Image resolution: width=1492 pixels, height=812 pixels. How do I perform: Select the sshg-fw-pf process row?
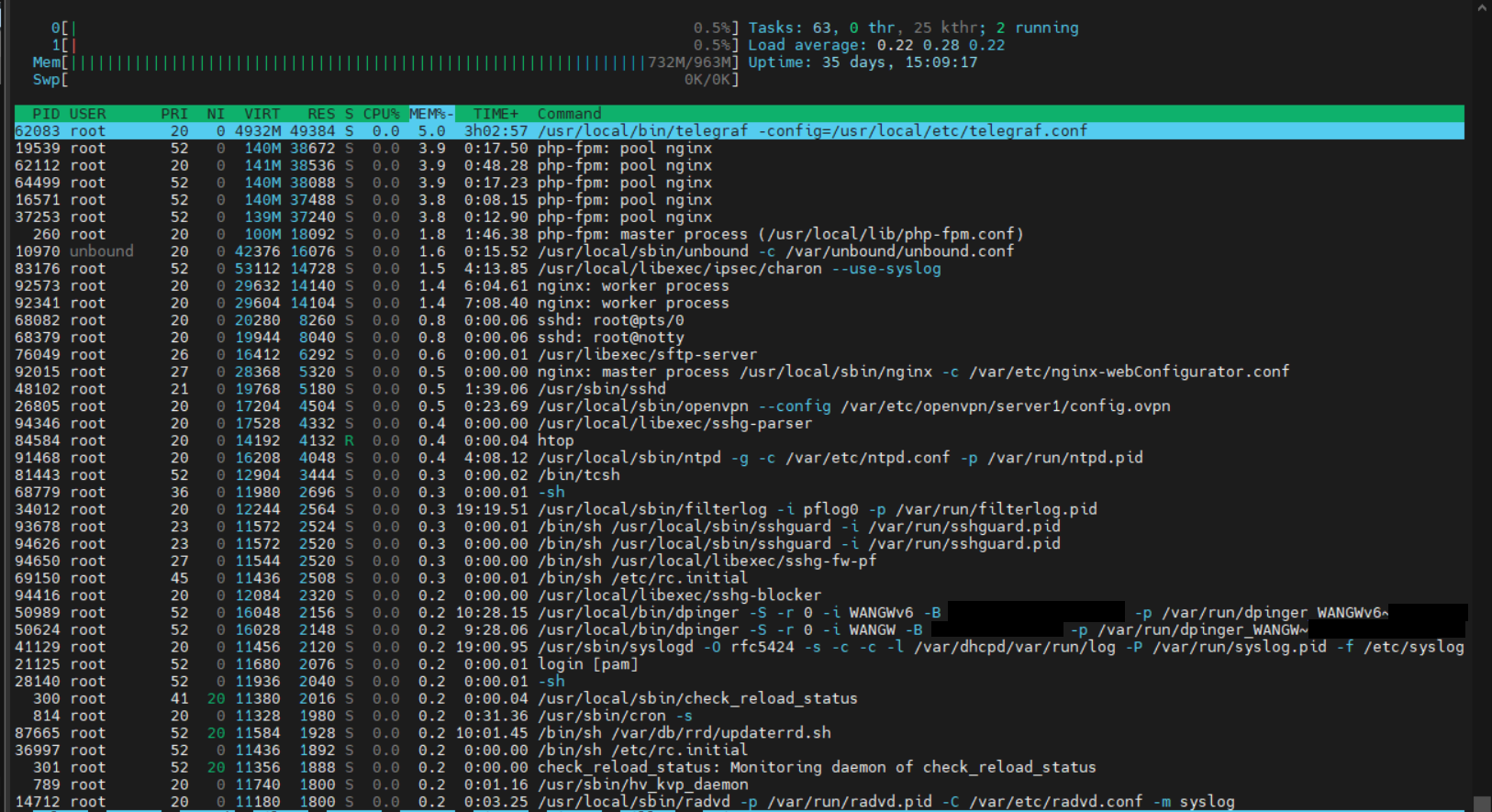coord(739,561)
